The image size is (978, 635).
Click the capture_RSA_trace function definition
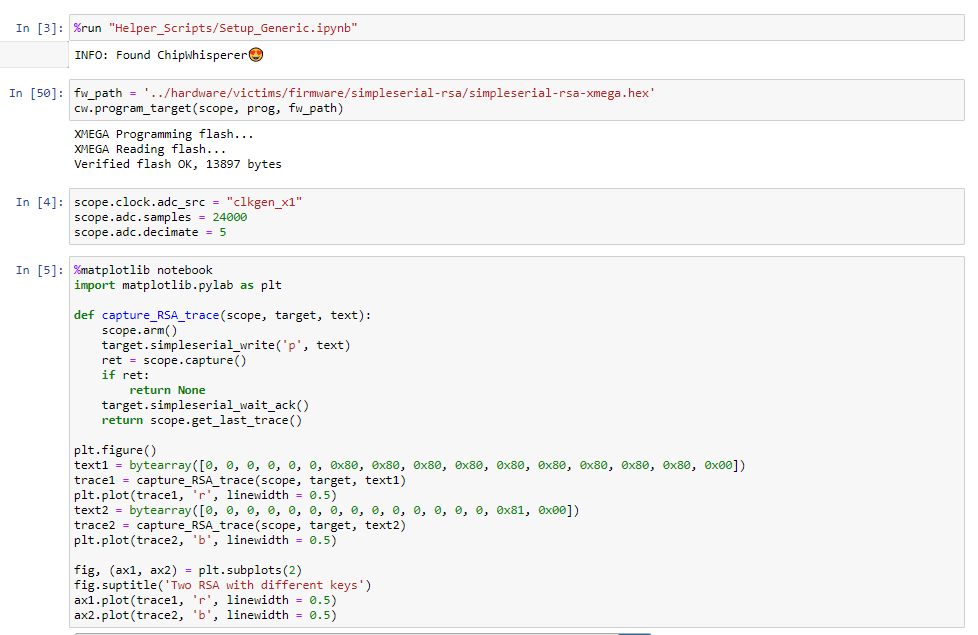222,315
